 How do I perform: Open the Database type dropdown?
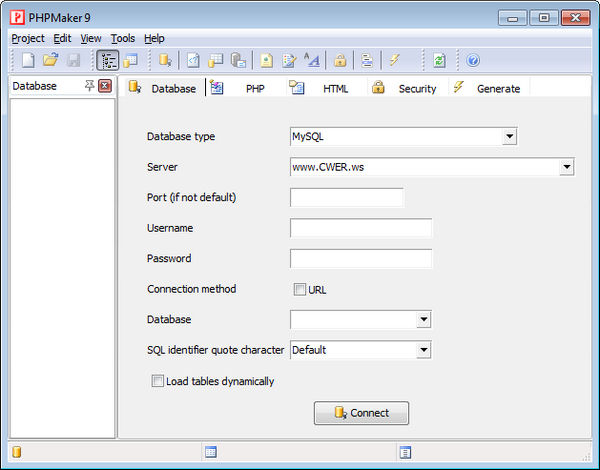[508, 136]
